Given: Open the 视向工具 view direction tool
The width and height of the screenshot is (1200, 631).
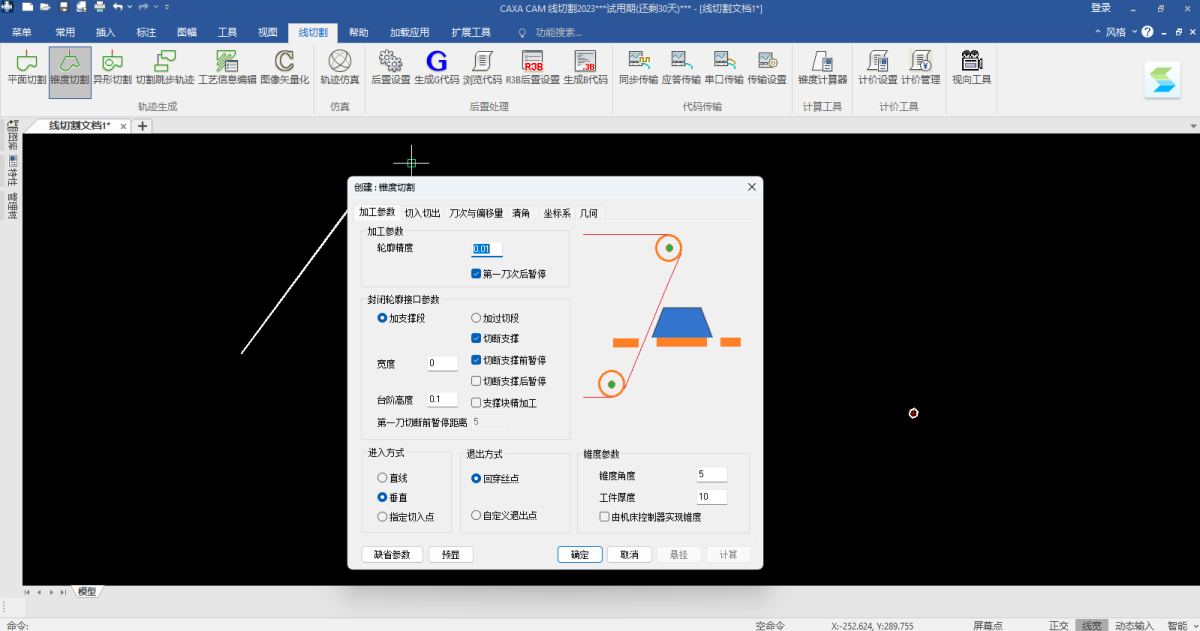Looking at the screenshot, I should tap(971, 67).
